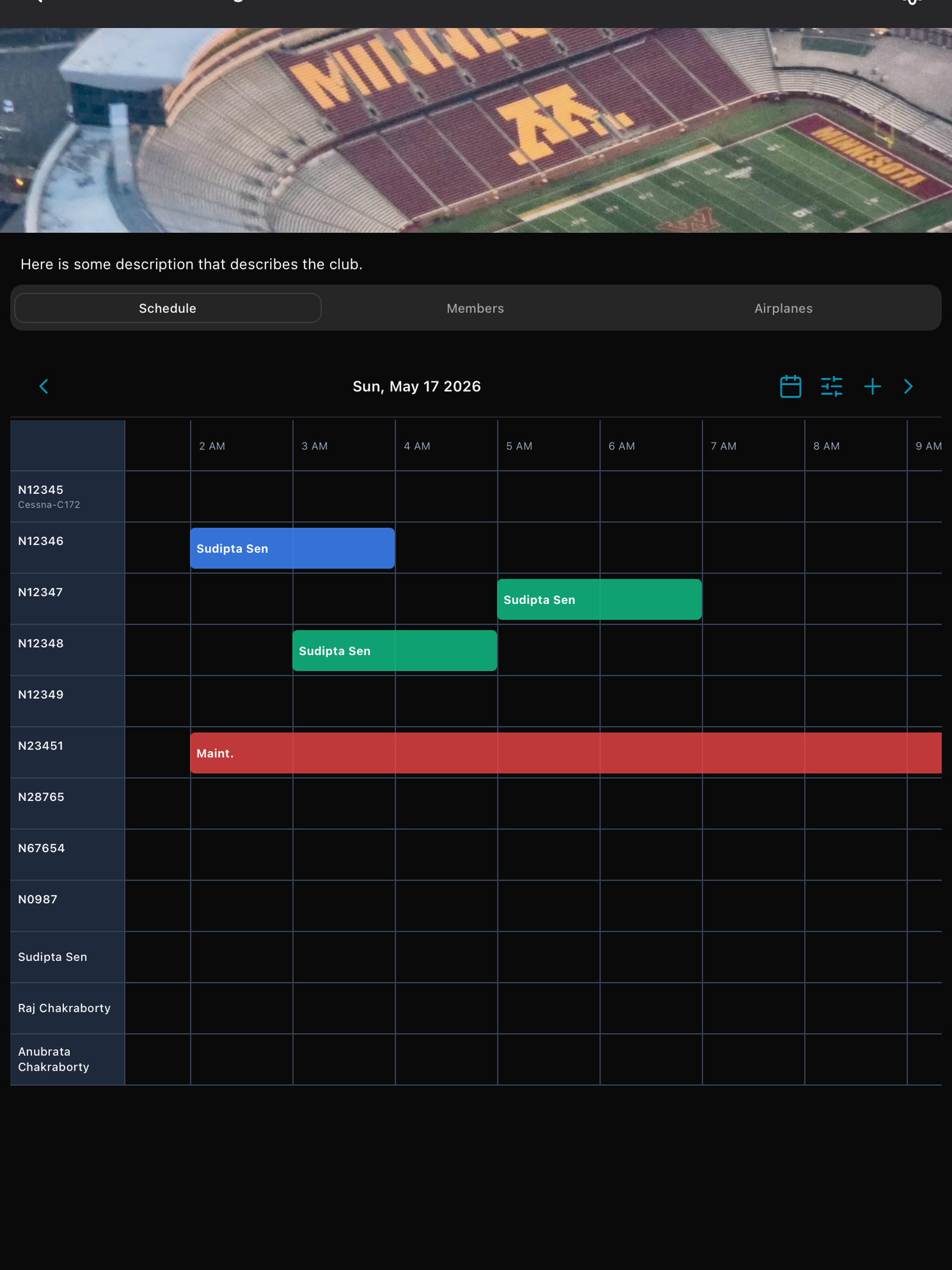Open the stadium banner image
Image resolution: width=952 pixels, height=1270 pixels.
(x=476, y=130)
